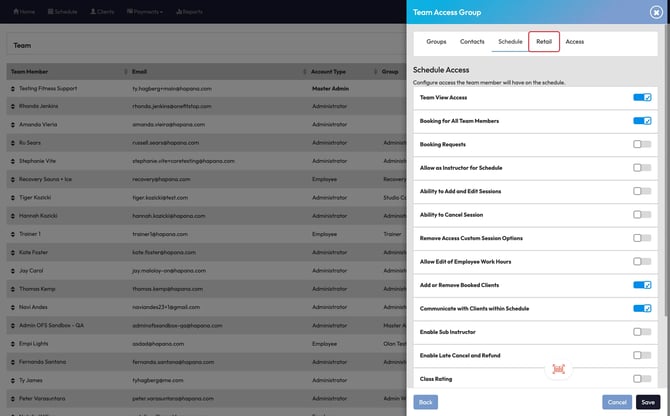Open Reports from the top navigation
Viewport: 670px width, 416px height.
pyautogui.click(x=189, y=12)
